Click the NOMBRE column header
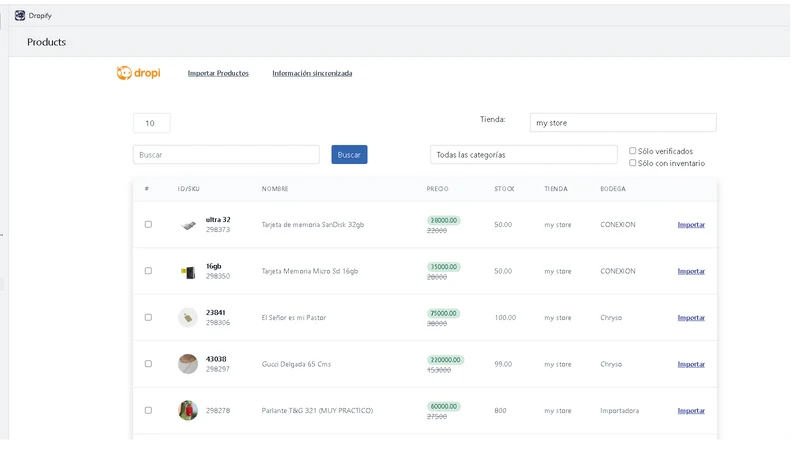Image resolution: width=800 pixels, height=450 pixels. 275,189
